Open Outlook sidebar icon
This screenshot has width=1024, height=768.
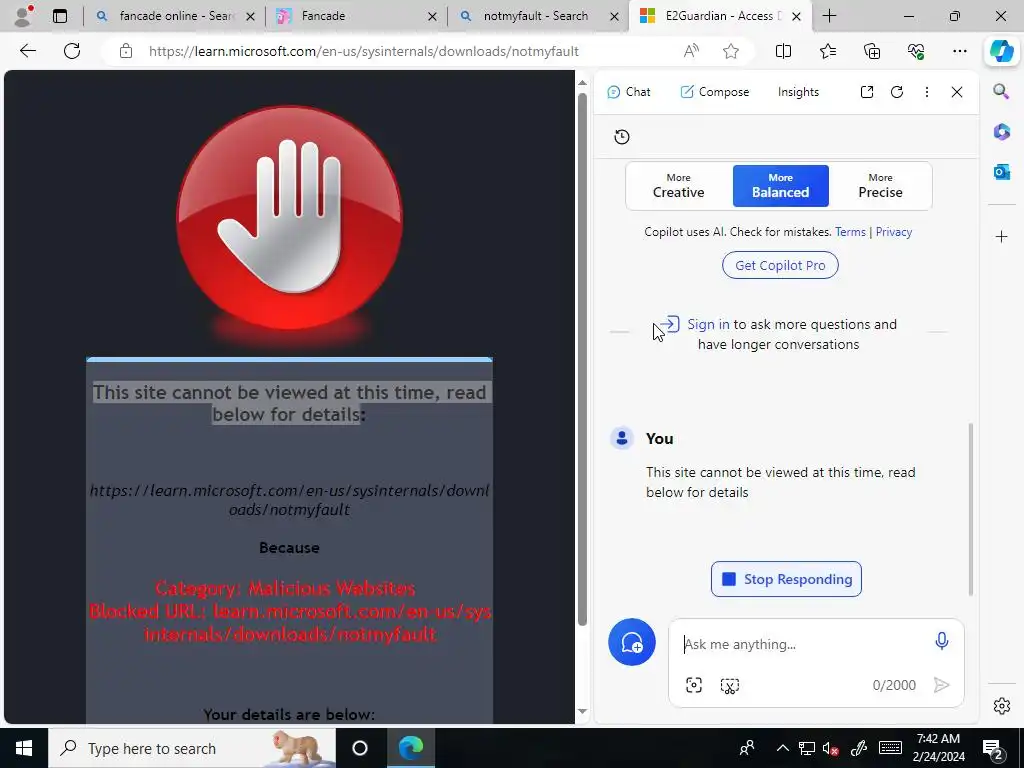(1002, 172)
